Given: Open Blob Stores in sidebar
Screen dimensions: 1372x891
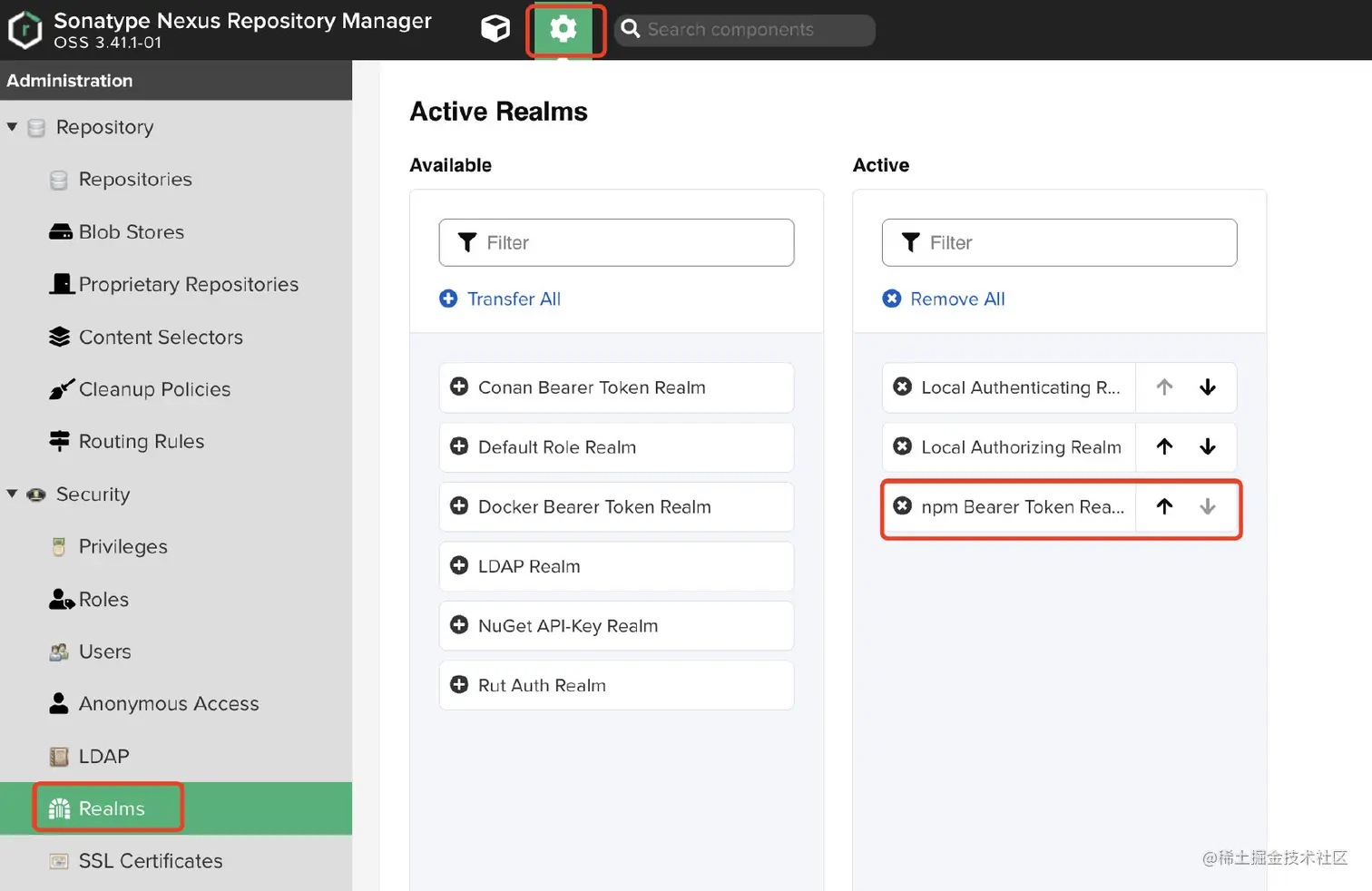Looking at the screenshot, I should pyautogui.click(x=131, y=232).
